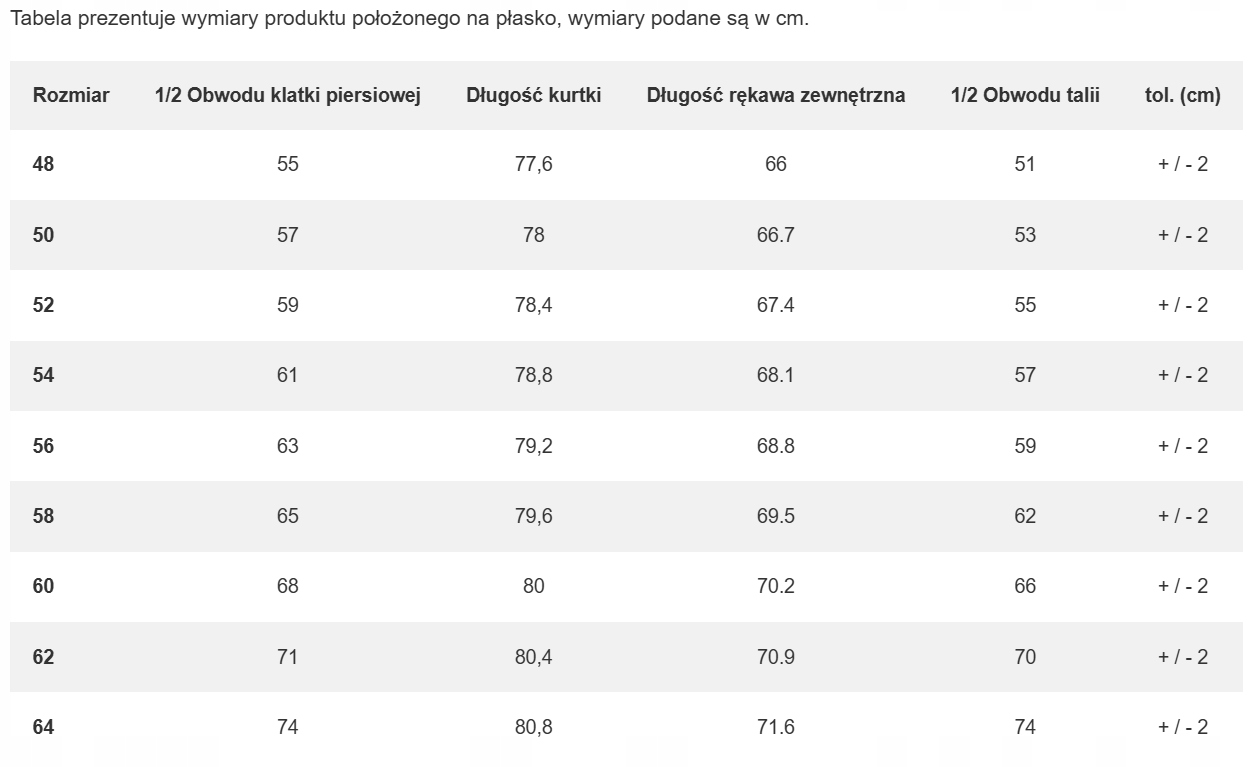Screen dimensions: 1252x767
Task: Select the Długość kurtki column header
Action: click(533, 95)
